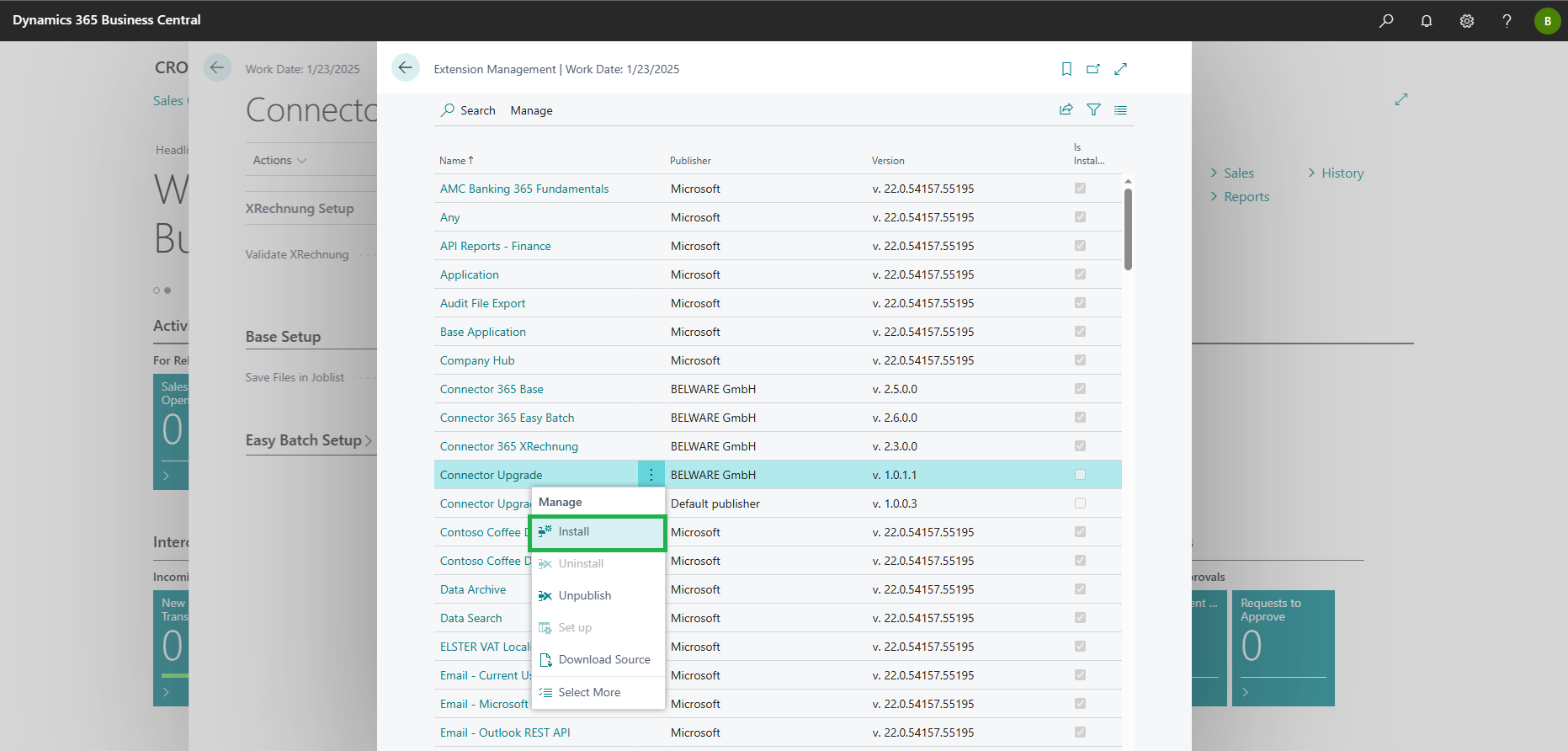Go back in Connector setup window
This screenshot has height=751, width=1568.
tap(217, 67)
